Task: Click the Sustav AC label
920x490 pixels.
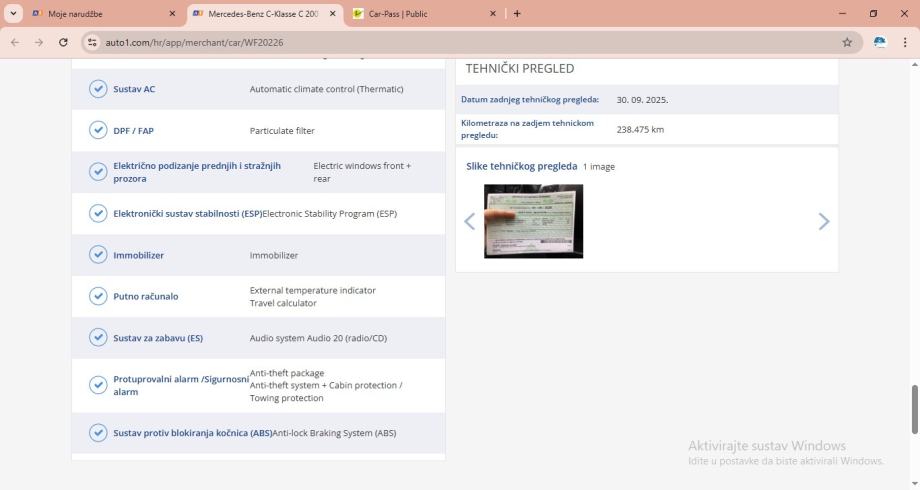Action: (x=134, y=89)
